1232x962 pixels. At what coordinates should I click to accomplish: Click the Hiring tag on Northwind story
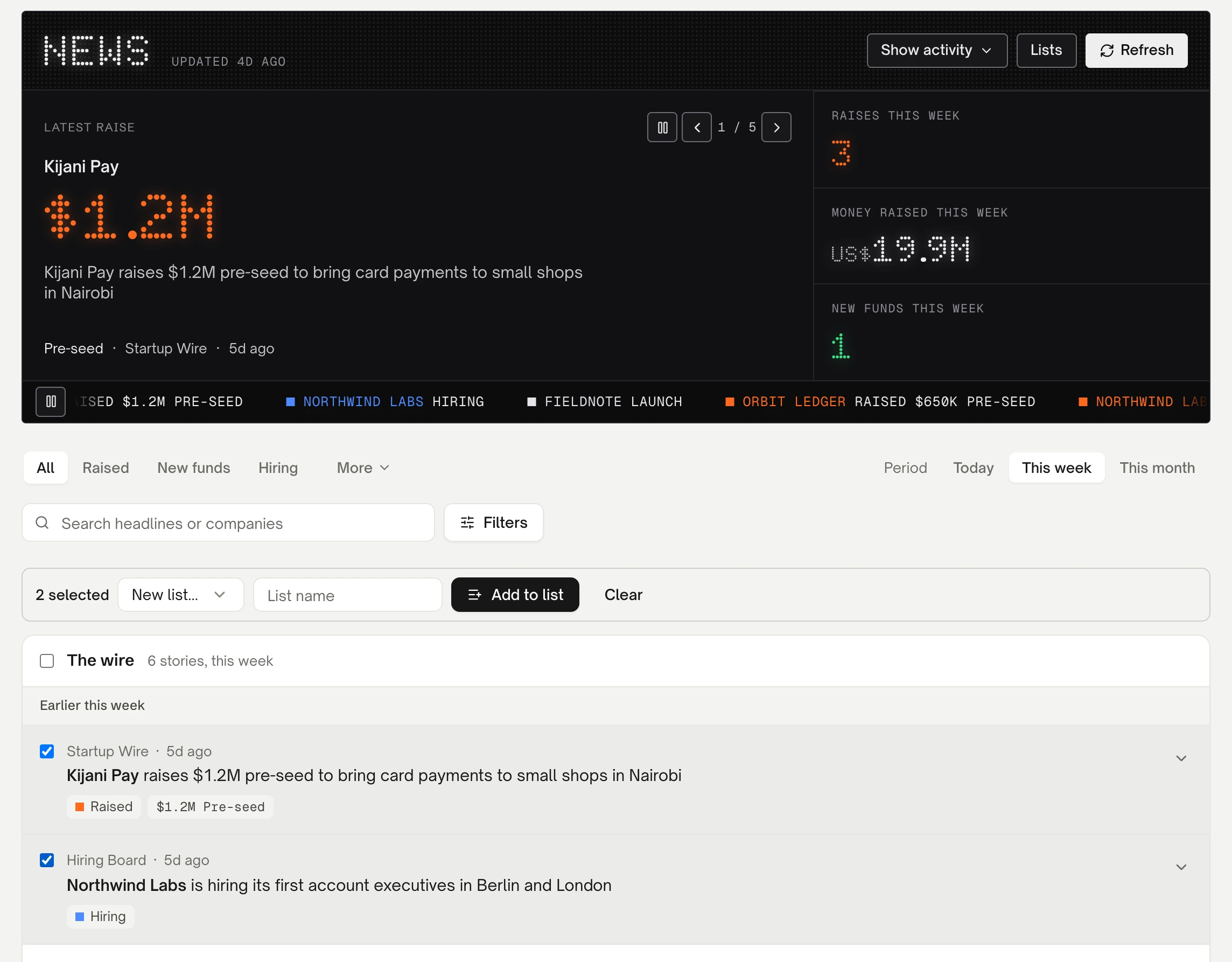point(100,916)
